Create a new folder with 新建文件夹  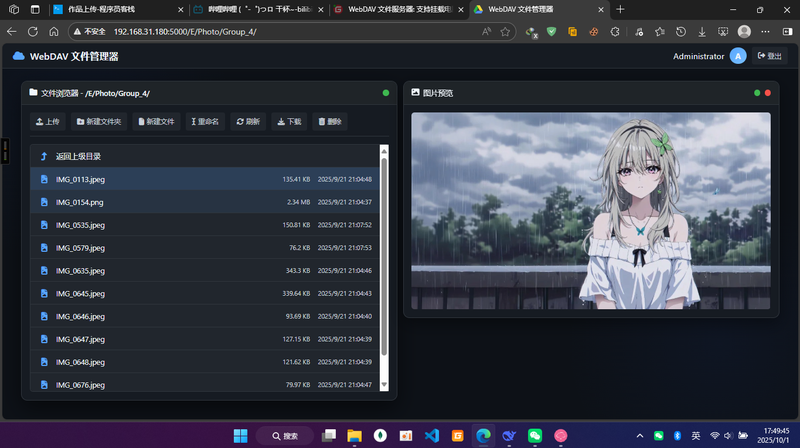coord(99,121)
